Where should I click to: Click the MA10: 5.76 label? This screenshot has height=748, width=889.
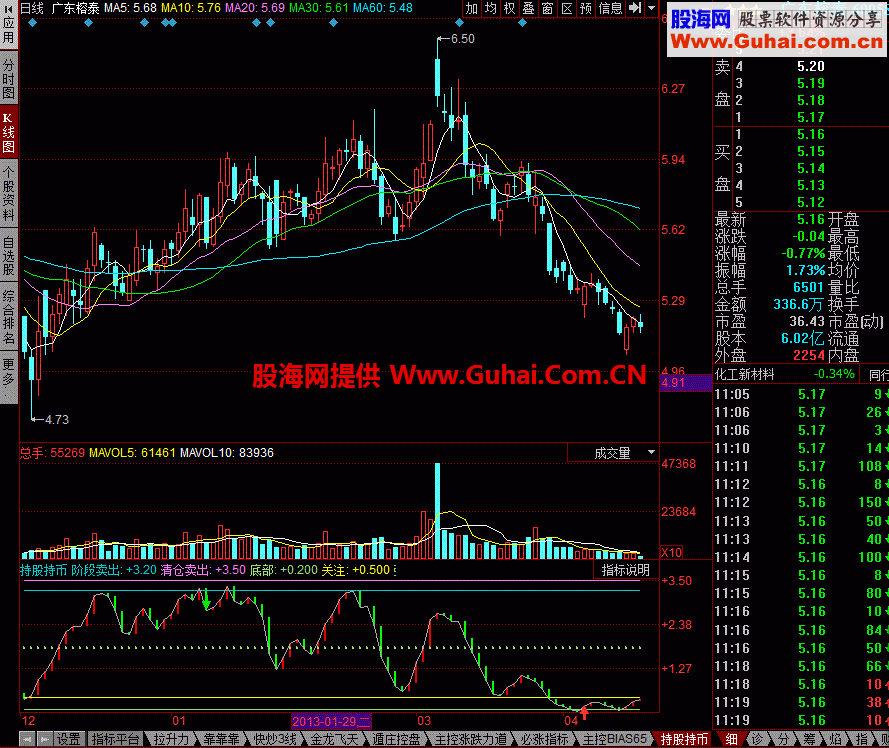[191, 9]
